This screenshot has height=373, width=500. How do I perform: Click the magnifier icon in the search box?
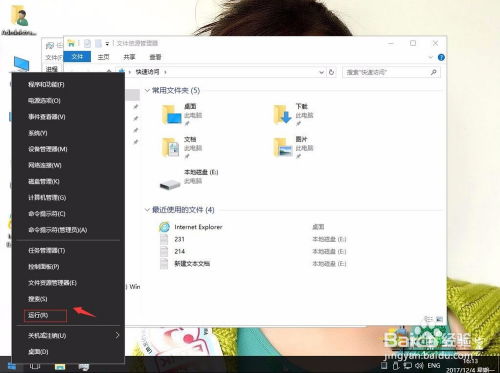click(434, 72)
